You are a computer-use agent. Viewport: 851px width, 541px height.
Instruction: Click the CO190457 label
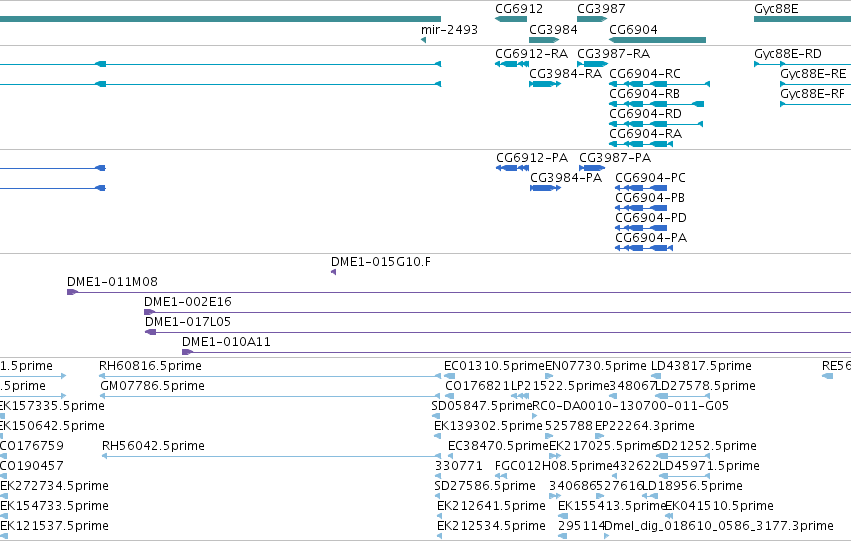(x=31, y=466)
